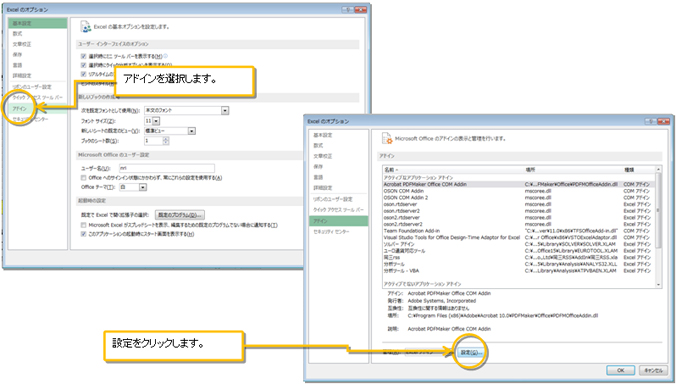Select 詳細設定 in the back window sidebar
Image resolution: width=676 pixels, height=384 pixels.
38,76
